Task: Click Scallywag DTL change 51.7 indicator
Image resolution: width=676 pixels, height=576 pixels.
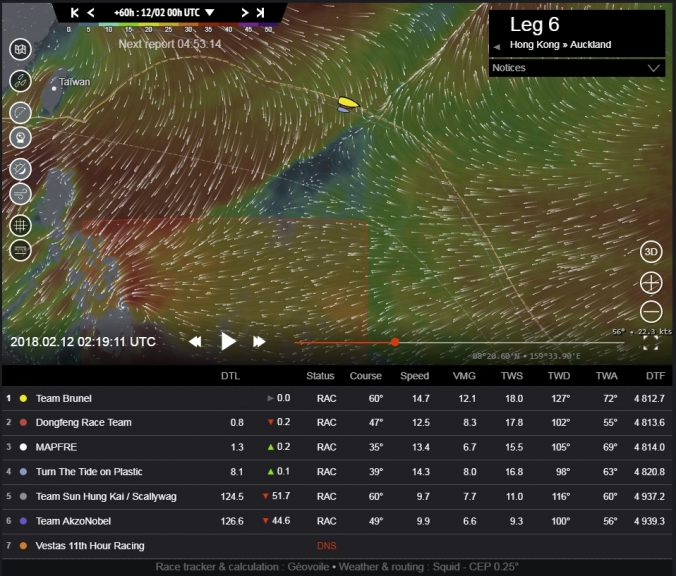Action: pyautogui.click(x=276, y=496)
